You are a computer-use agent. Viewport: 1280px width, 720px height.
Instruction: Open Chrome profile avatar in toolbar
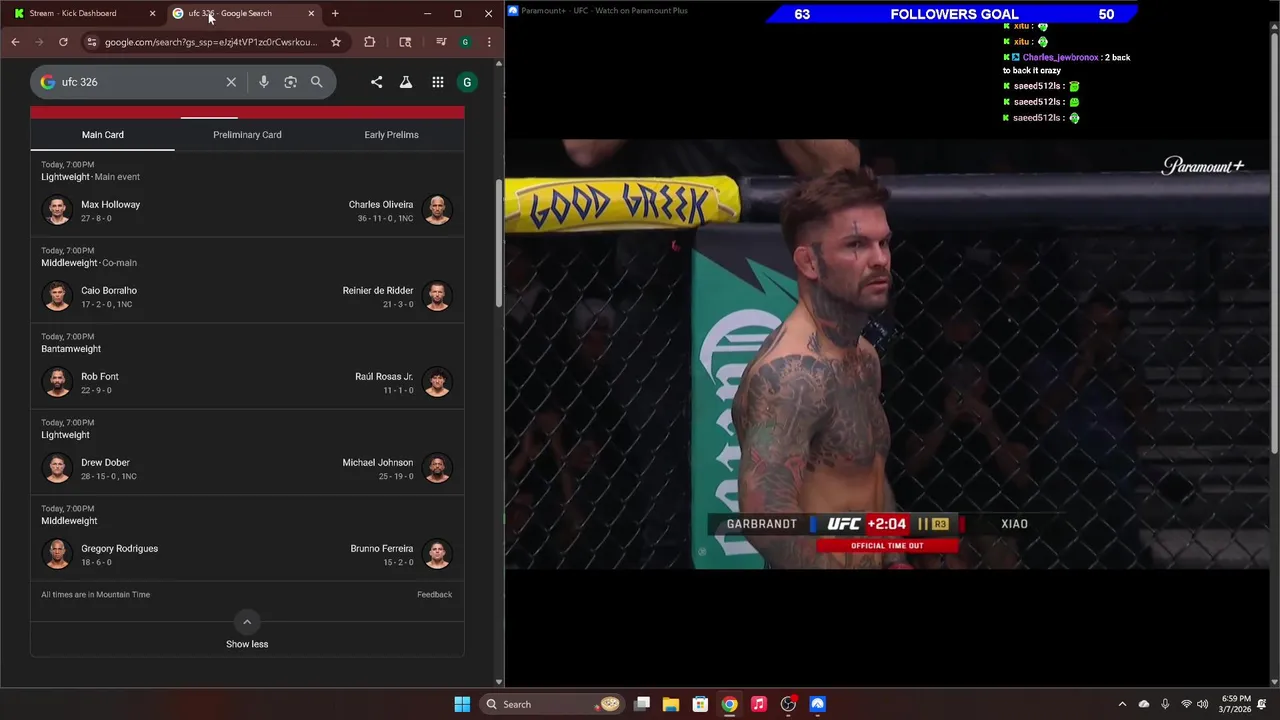click(465, 42)
